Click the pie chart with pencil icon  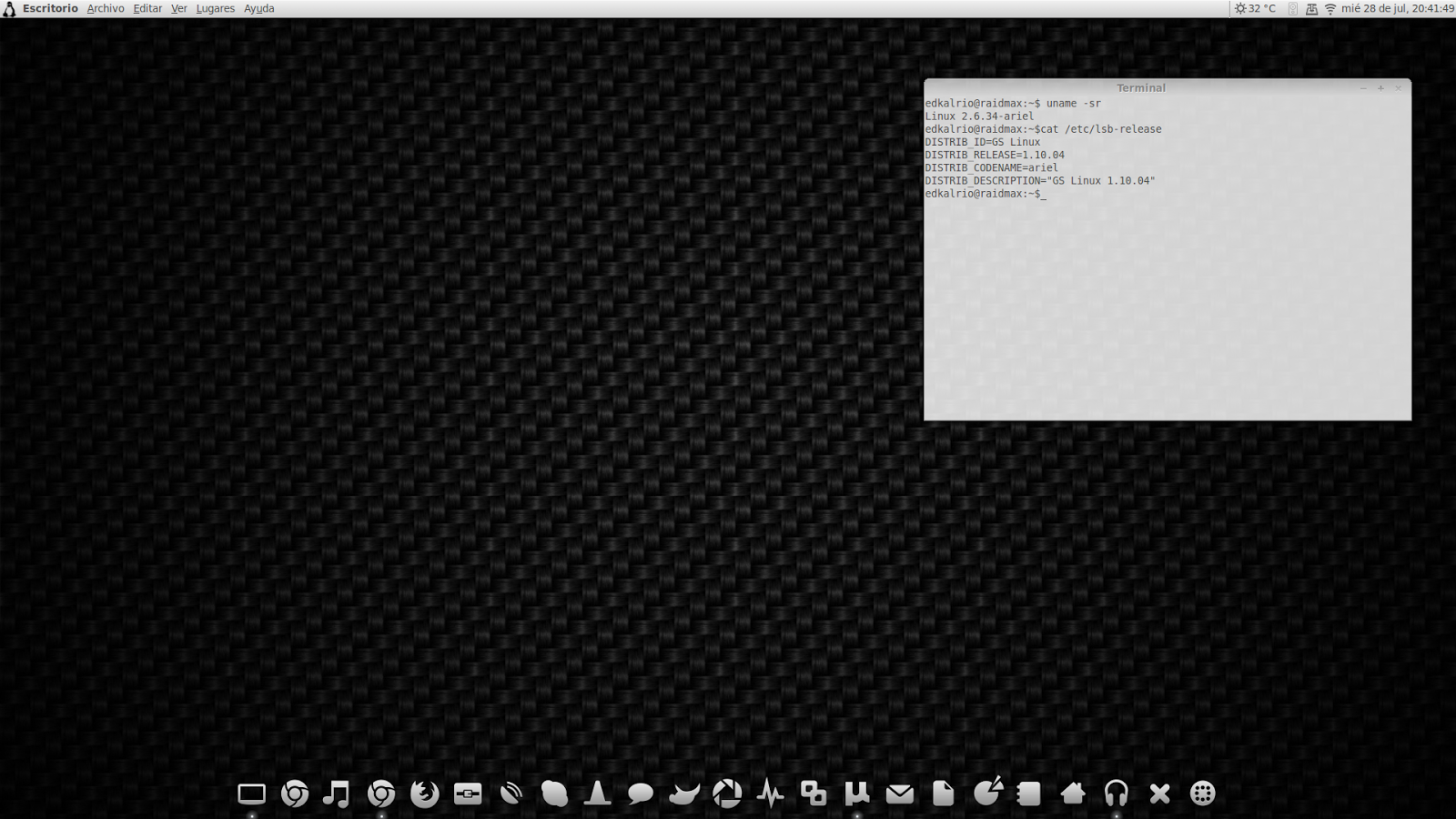tap(987, 792)
